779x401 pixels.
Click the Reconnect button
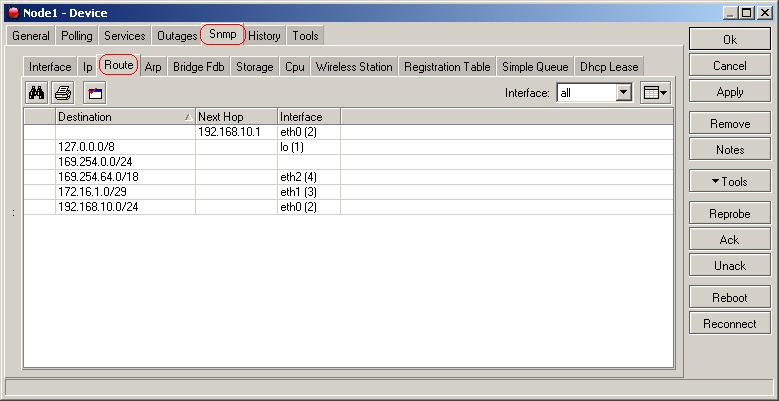(729, 323)
